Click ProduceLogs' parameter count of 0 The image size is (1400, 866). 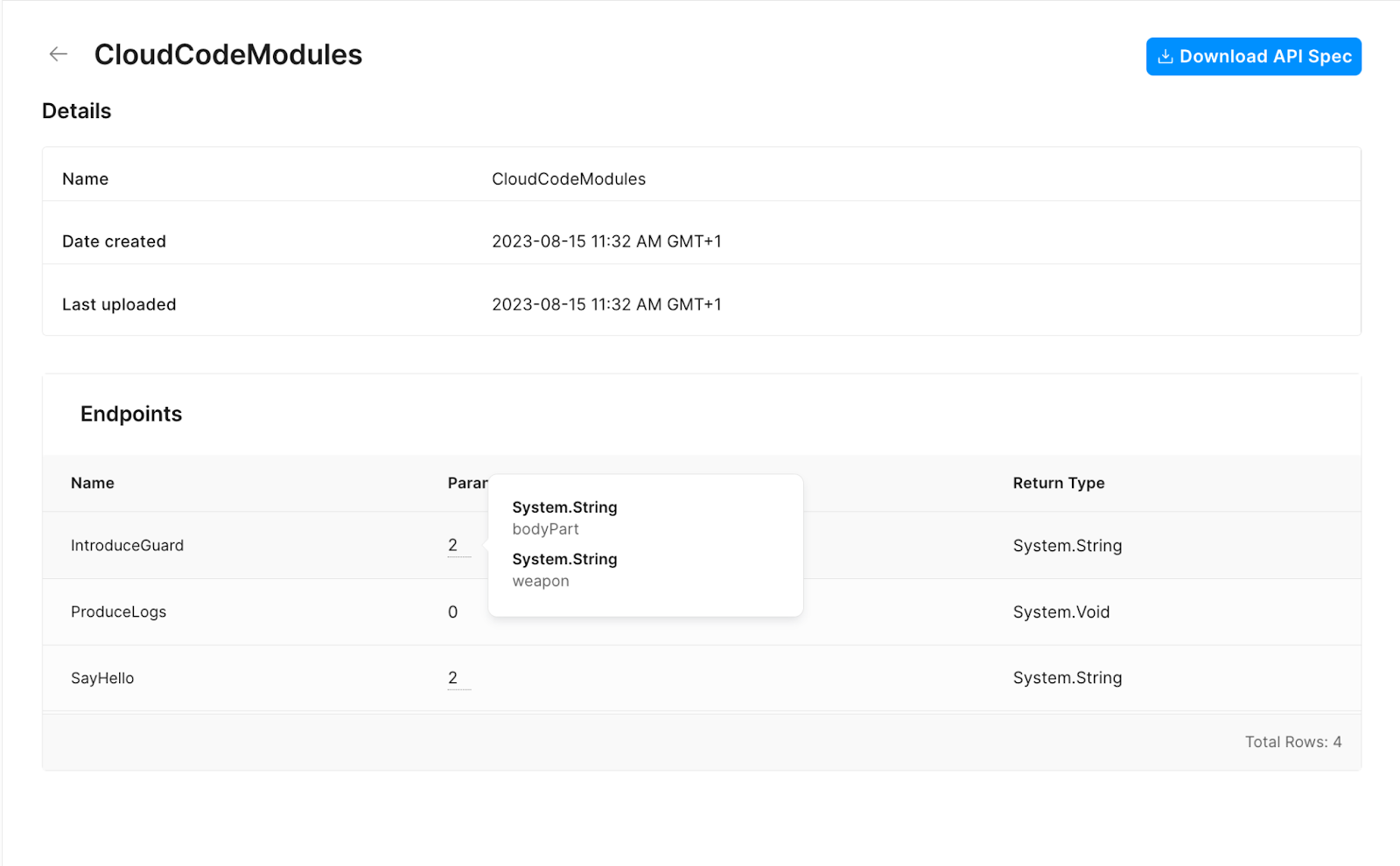point(452,612)
